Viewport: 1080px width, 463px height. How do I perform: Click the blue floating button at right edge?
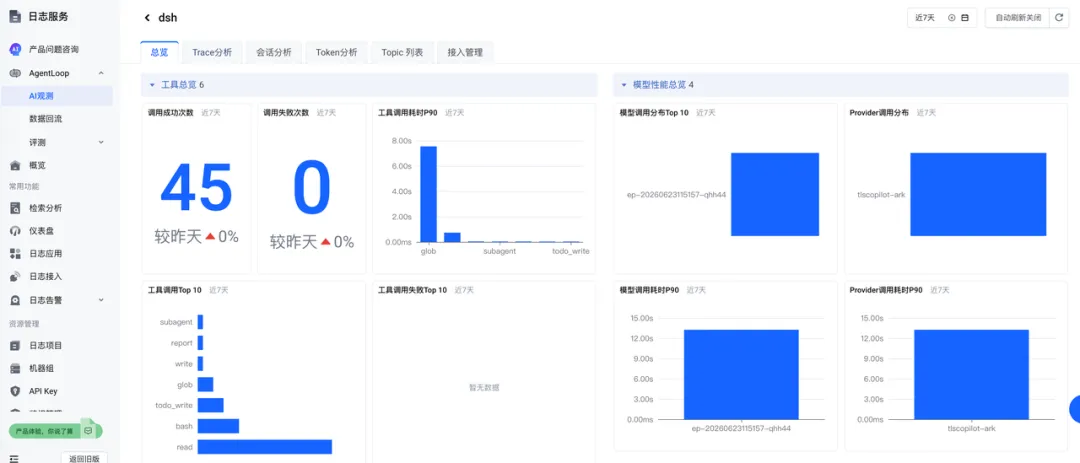1075,410
